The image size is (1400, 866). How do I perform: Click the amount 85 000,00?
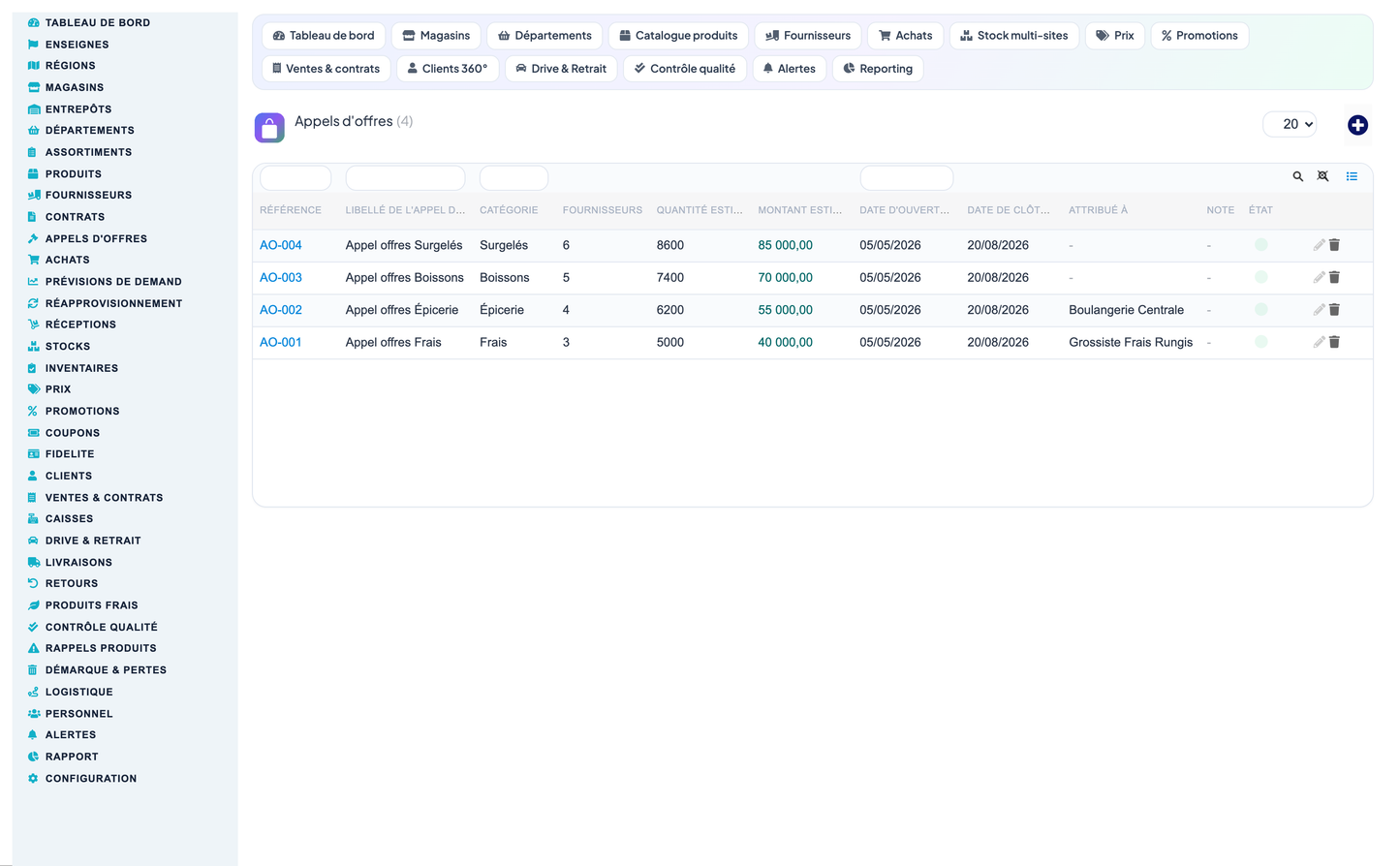(786, 245)
